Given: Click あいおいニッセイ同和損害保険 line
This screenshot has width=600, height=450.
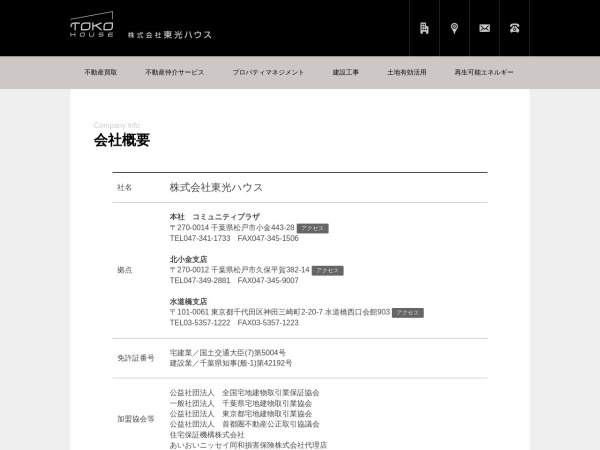Looking at the screenshot, I should pyautogui.click(x=248, y=445).
